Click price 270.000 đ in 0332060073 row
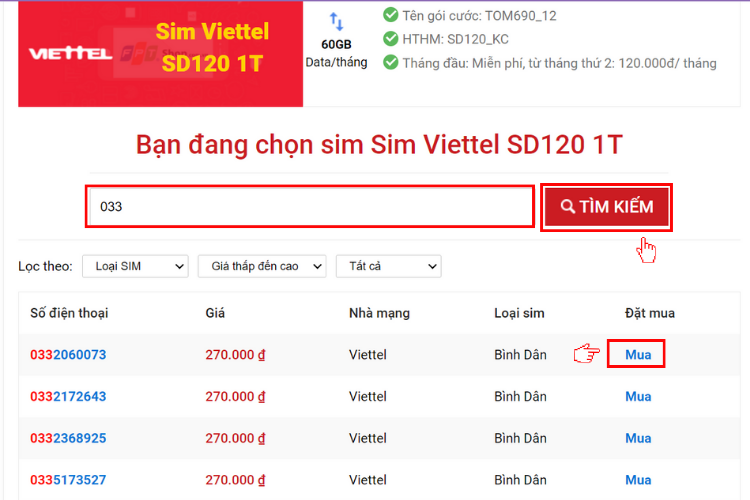This screenshot has height=500, width=750. point(235,355)
